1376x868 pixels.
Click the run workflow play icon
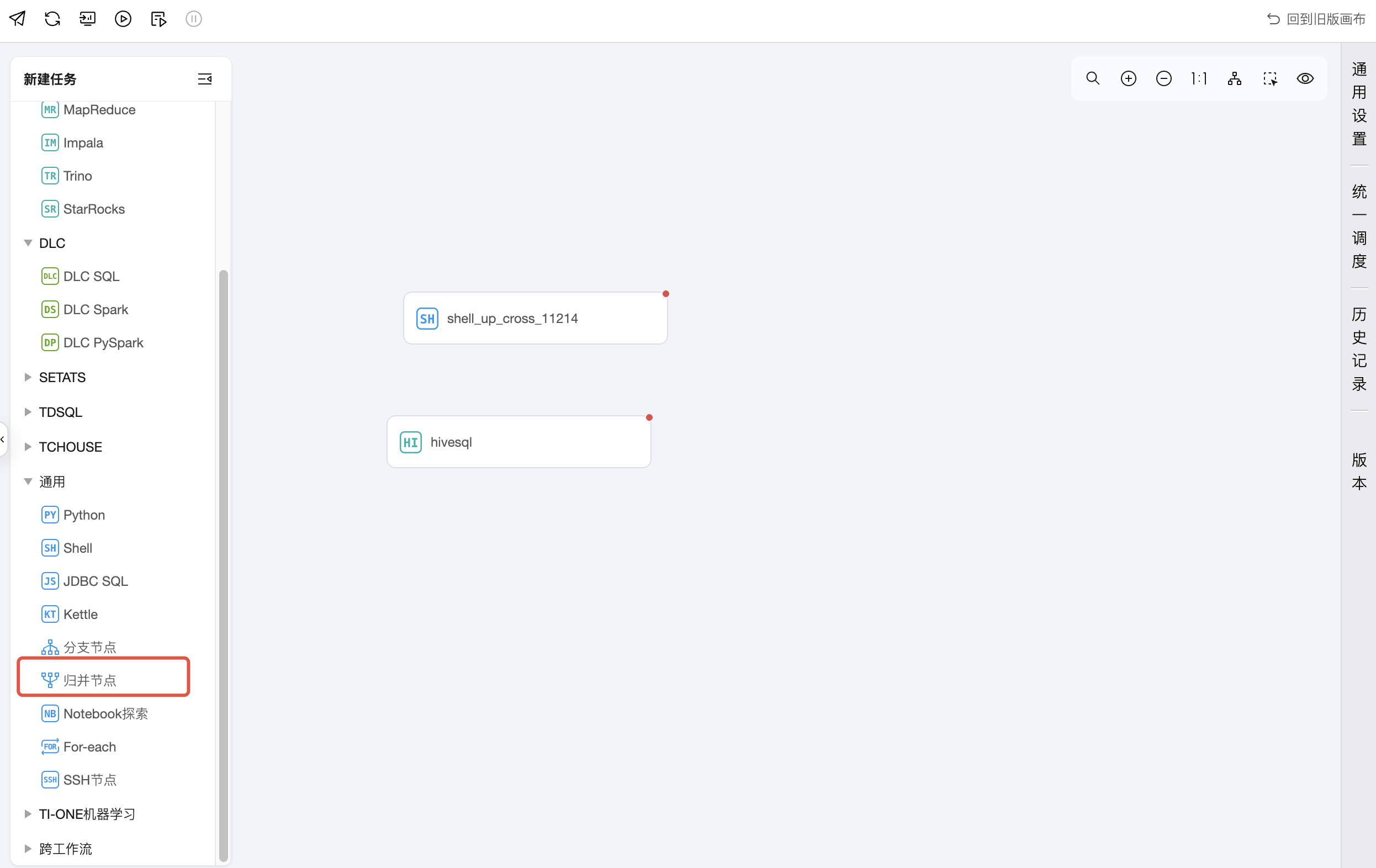tap(123, 19)
